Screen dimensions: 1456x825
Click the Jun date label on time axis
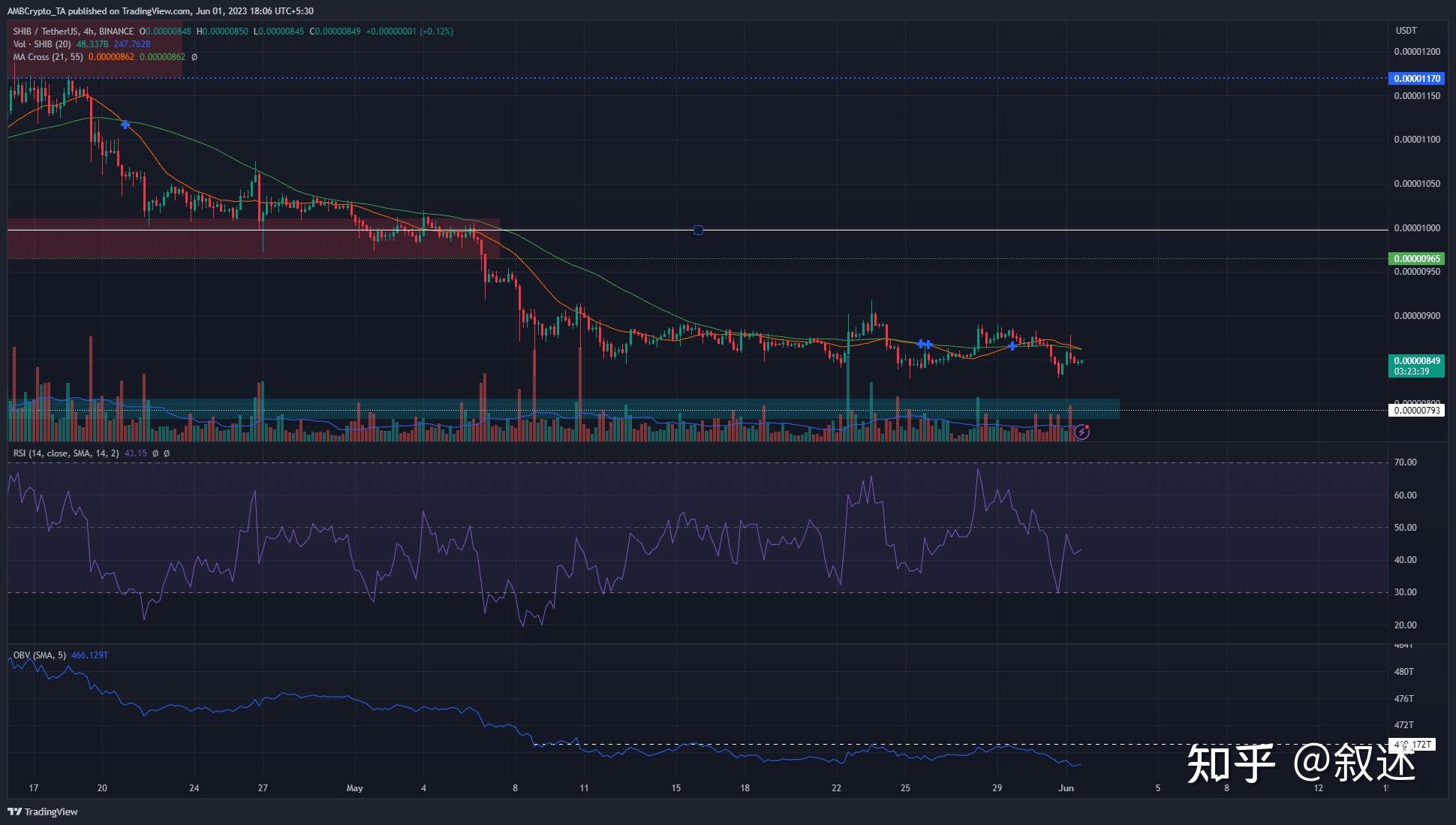(x=1066, y=788)
